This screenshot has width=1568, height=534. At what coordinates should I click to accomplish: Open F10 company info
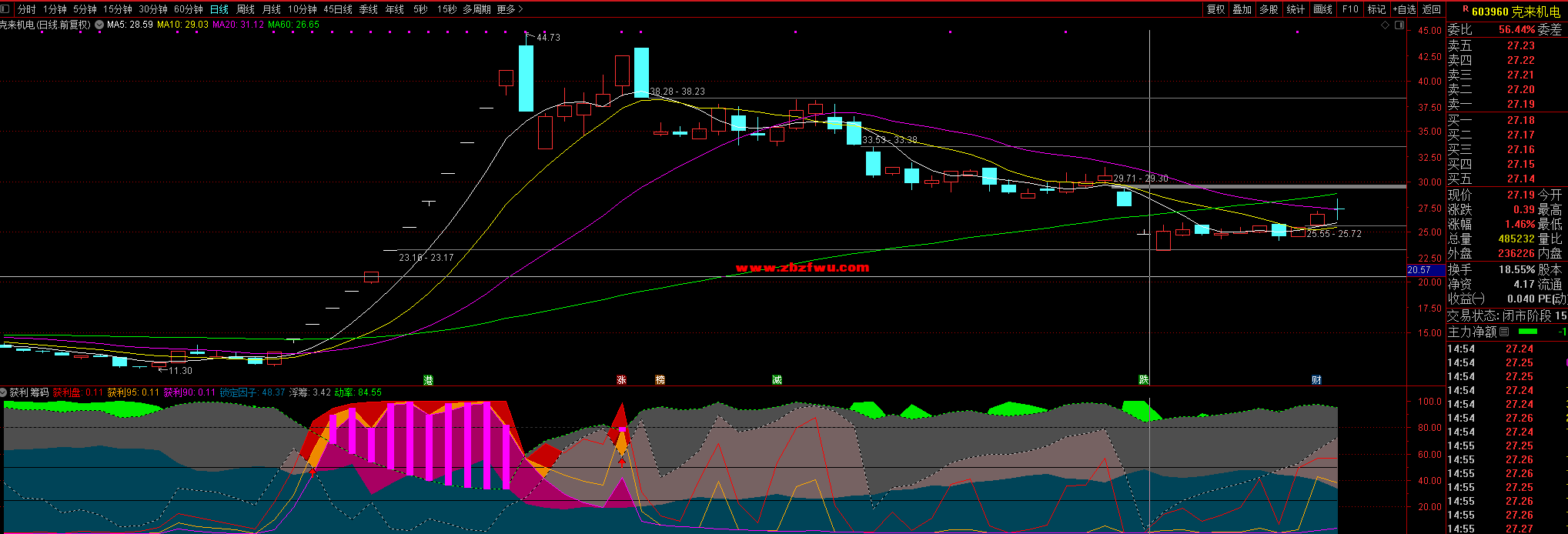[1350, 9]
